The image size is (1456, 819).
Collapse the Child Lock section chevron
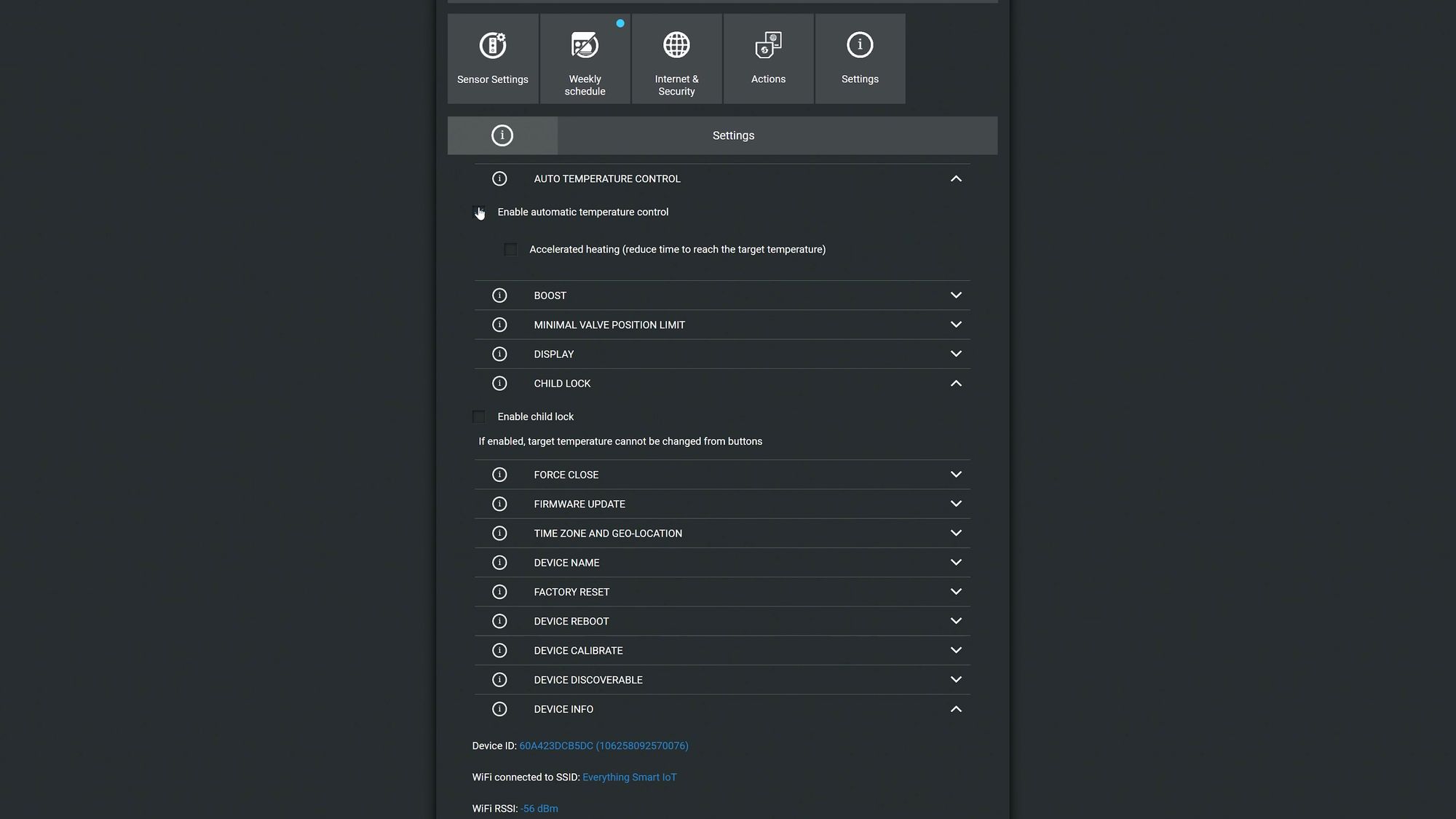956,383
